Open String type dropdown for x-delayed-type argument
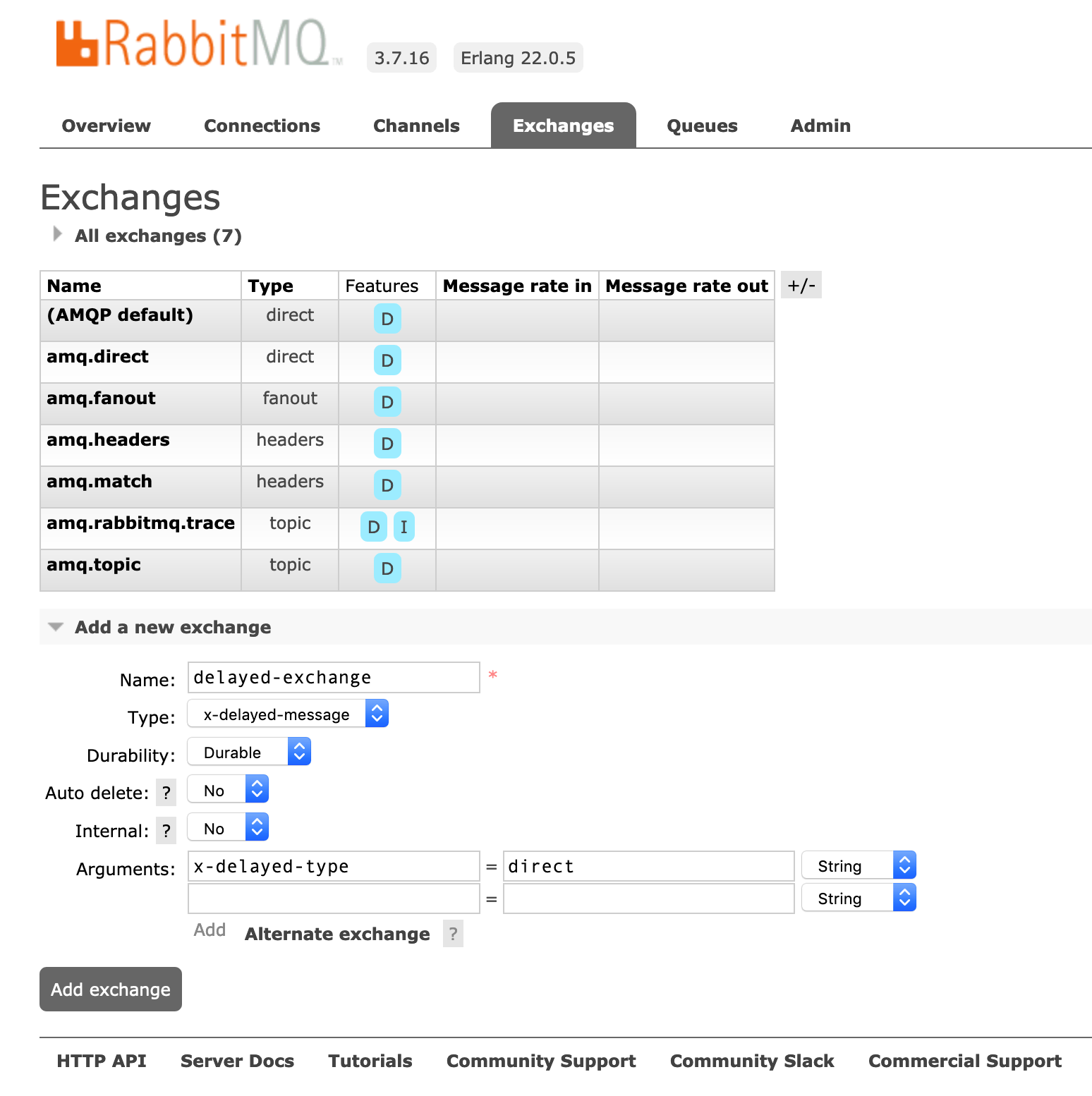 (859, 866)
